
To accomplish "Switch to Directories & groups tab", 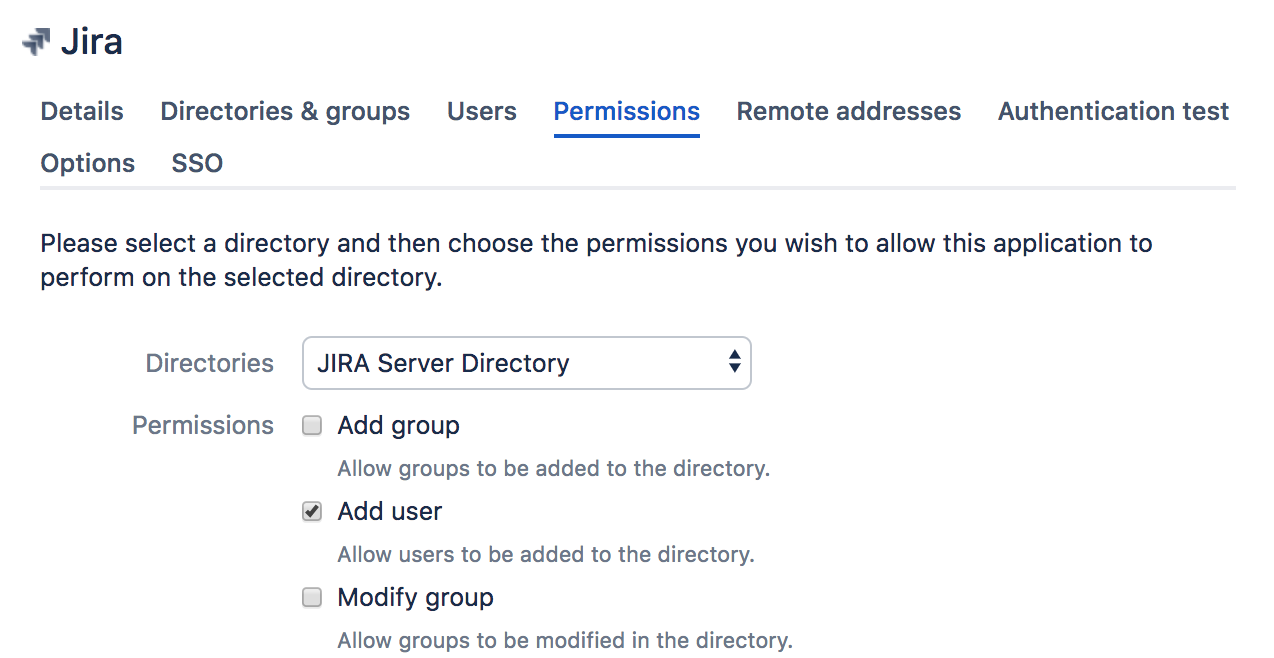I will pyautogui.click(x=285, y=111).
